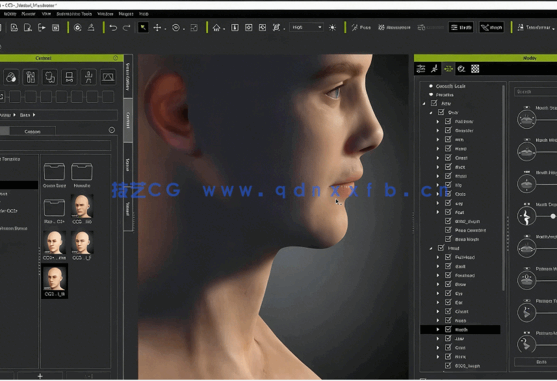Screen dimensions: 557x381
Task: Toggle the Chest row checkbox
Action: coord(448,158)
